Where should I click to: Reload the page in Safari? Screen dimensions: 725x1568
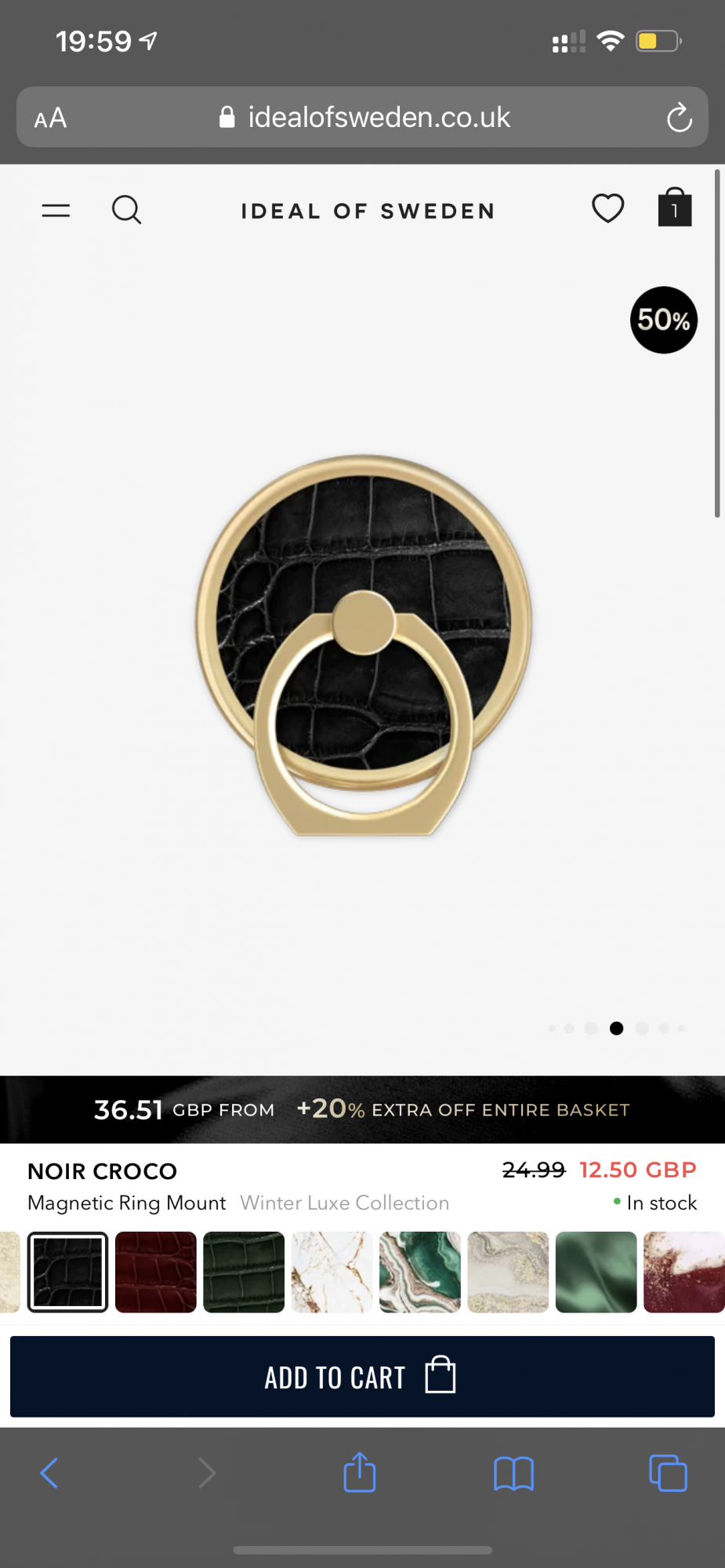pyautogui.click(x=679, y=118)
